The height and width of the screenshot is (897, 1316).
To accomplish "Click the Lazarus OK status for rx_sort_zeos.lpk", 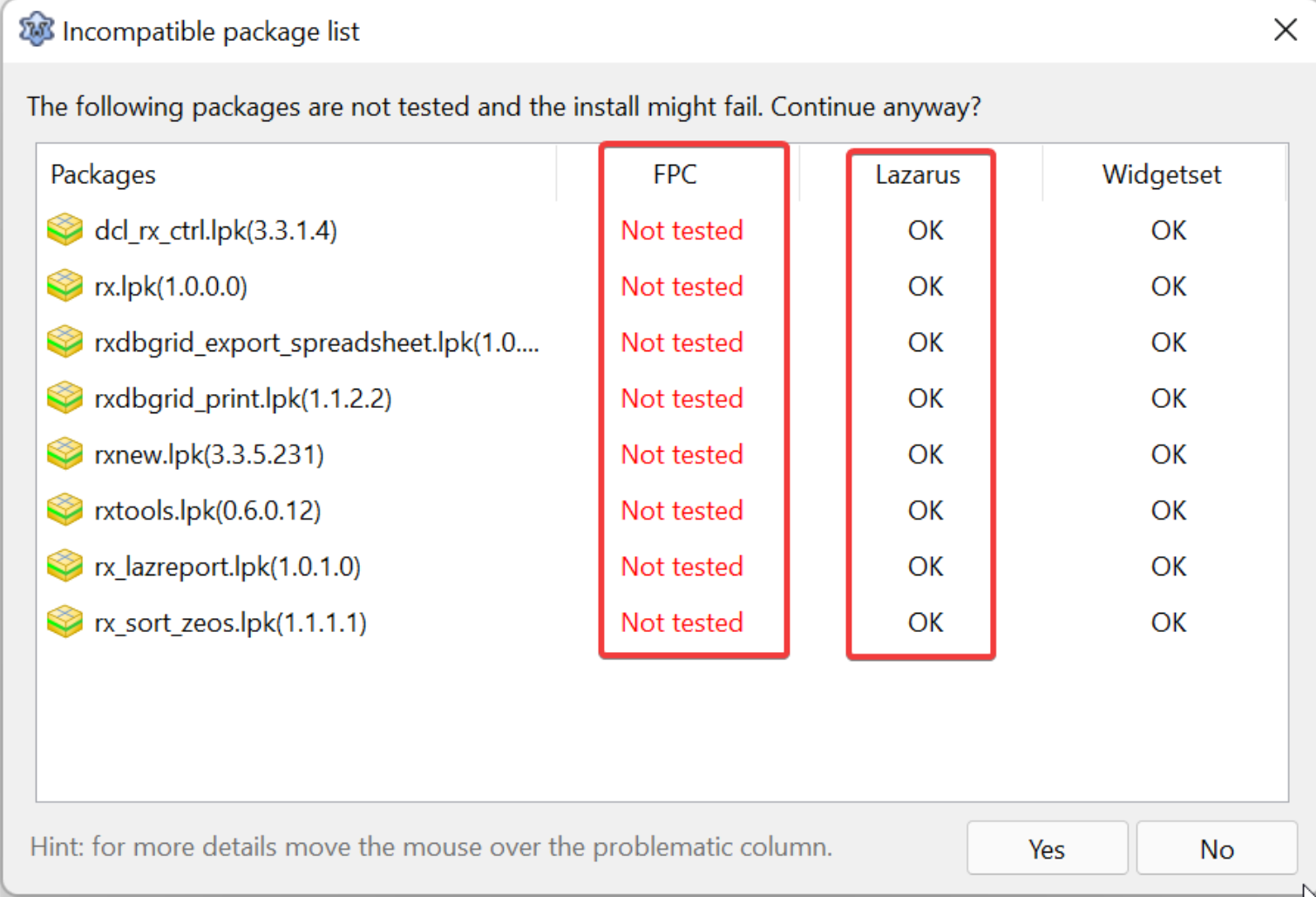I will (x=925, y=622).
